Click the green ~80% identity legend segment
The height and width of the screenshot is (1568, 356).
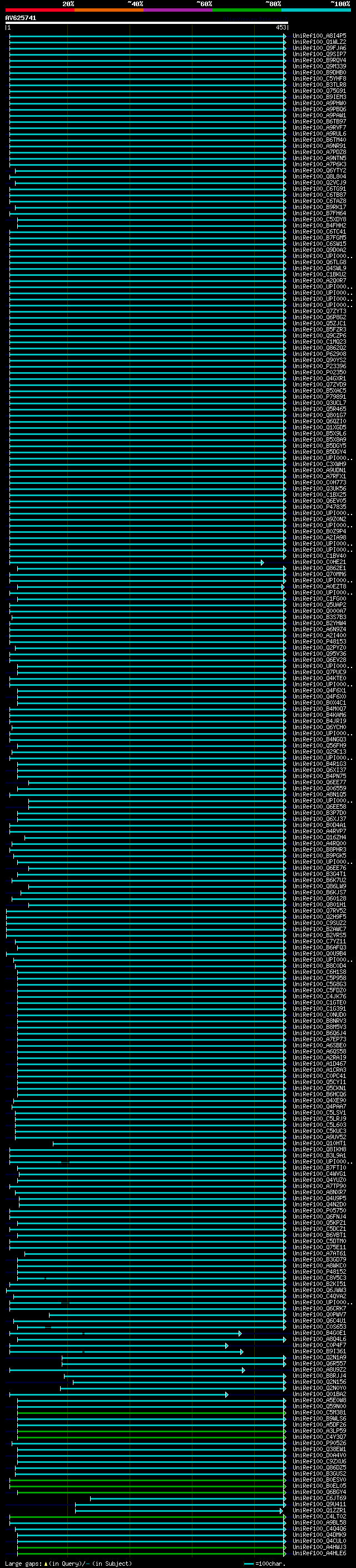click(x=247, y=11)
